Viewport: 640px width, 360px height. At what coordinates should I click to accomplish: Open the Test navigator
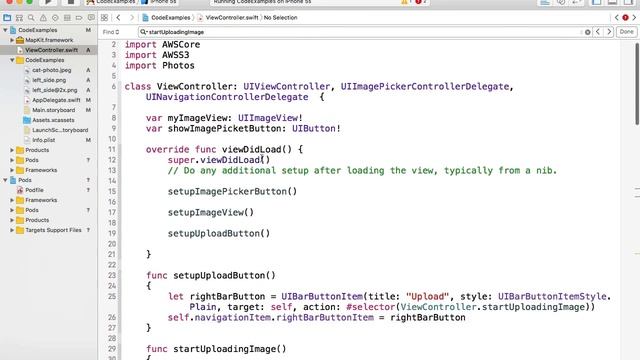(x=55, y=18)
